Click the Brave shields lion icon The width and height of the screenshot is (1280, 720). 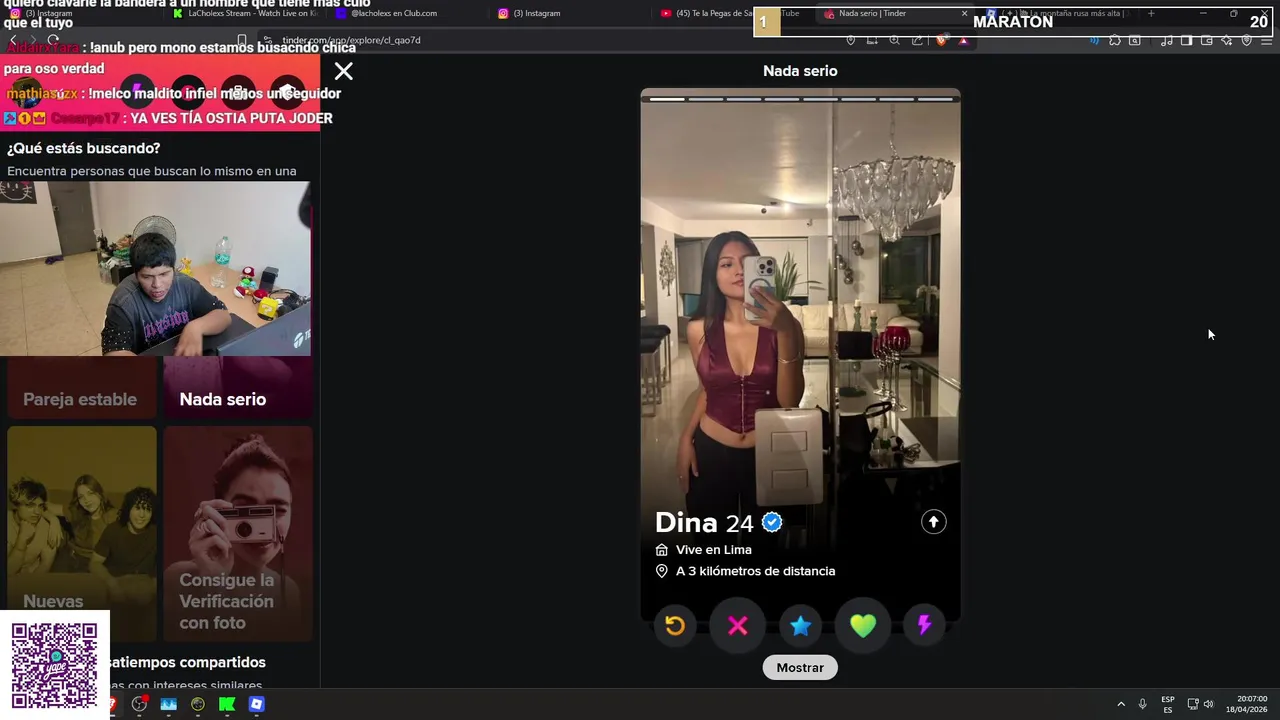coord(941,40)
